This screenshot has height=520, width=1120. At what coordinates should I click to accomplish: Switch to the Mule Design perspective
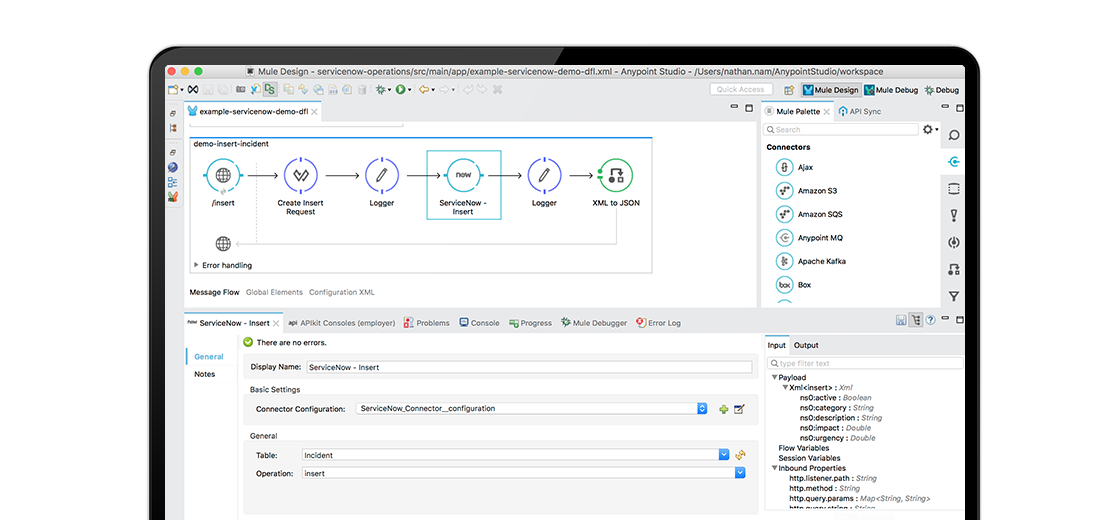[830, 90]
